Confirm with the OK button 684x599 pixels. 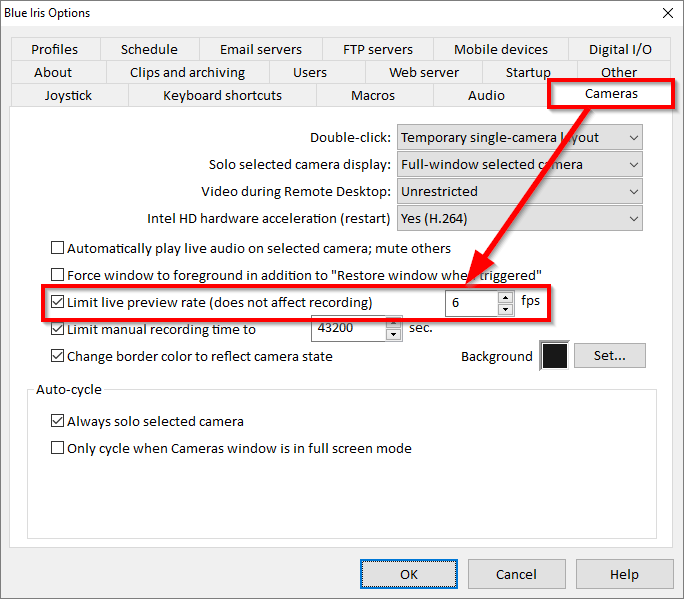coord(409,574)
